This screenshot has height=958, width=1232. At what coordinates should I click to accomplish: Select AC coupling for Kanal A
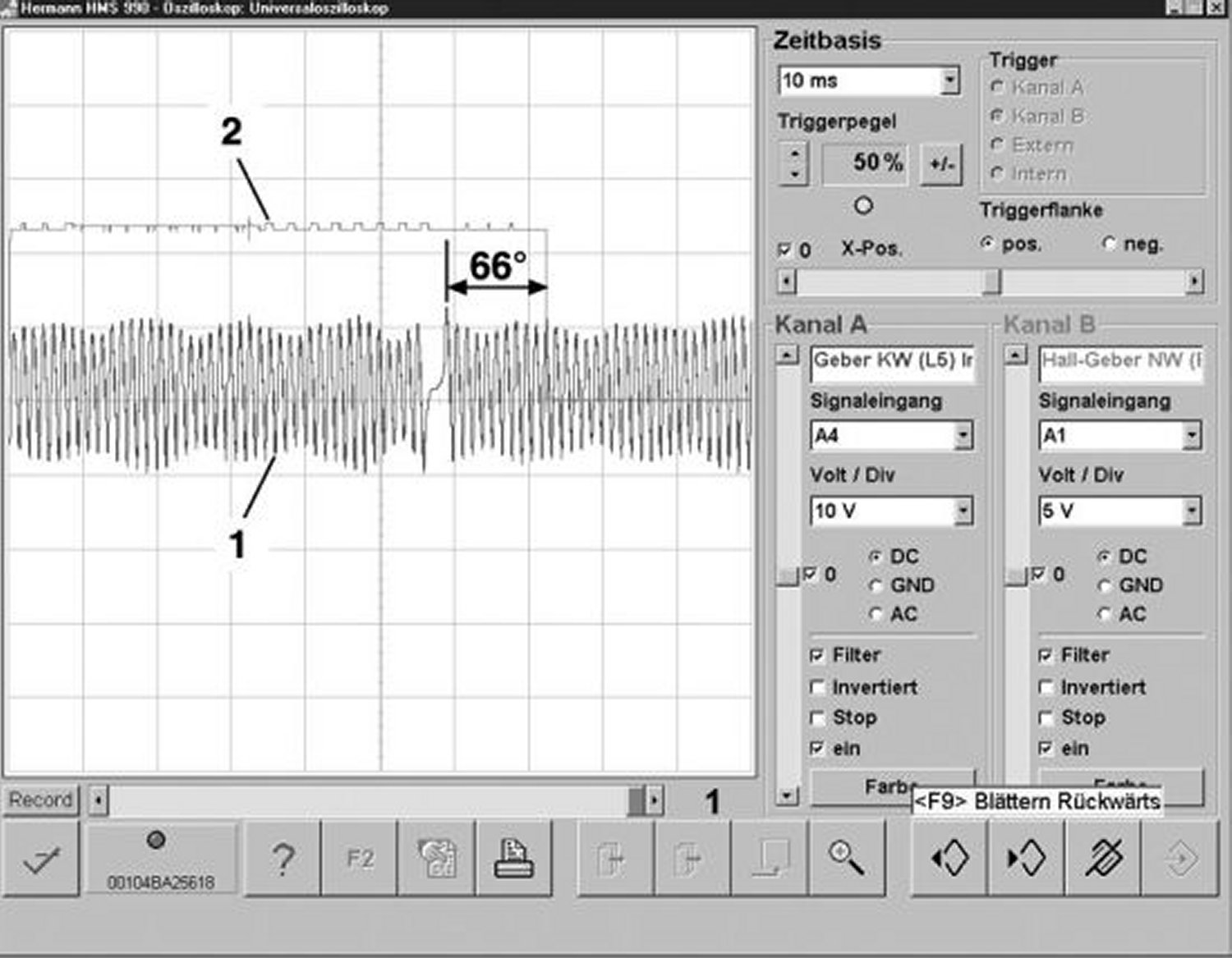click(876, 614)
